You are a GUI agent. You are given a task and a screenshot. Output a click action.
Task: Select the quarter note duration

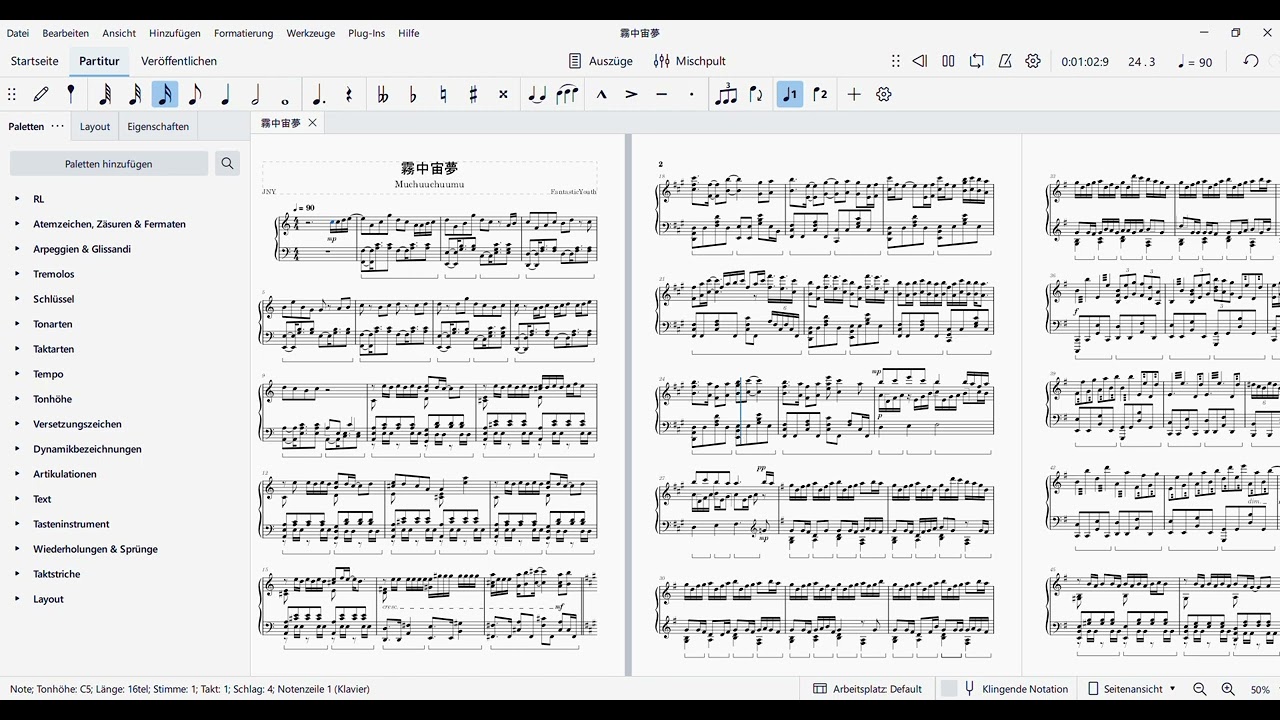tap(225, 94)
